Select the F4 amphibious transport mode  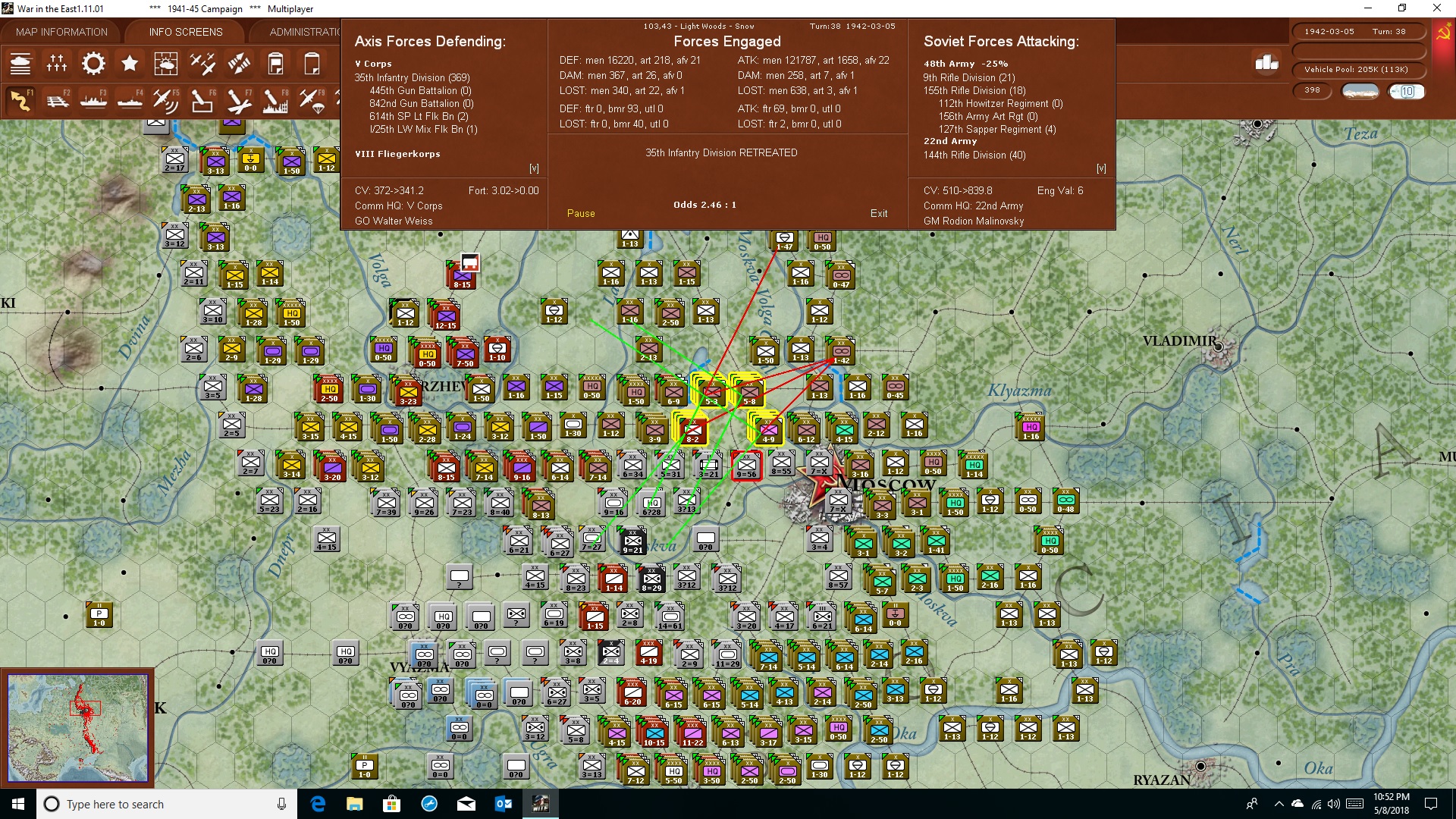click(130, 100)
